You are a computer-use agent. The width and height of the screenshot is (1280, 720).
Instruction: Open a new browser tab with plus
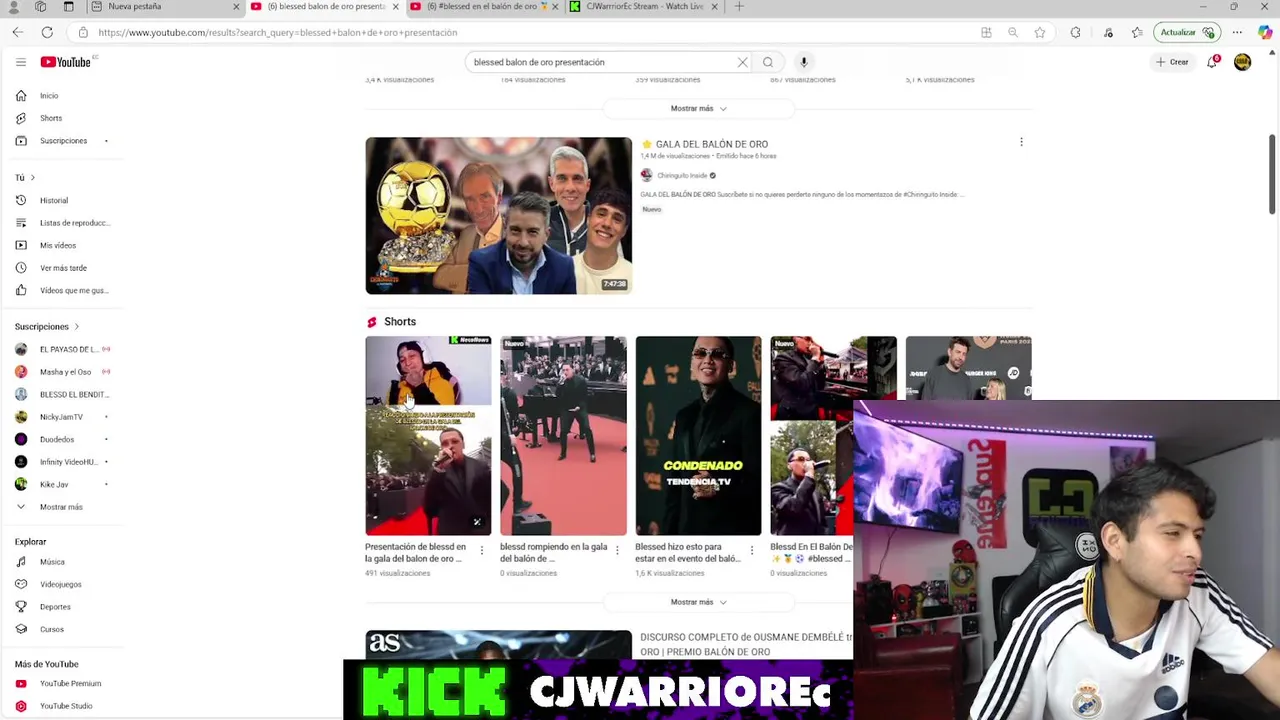[739, 7]
